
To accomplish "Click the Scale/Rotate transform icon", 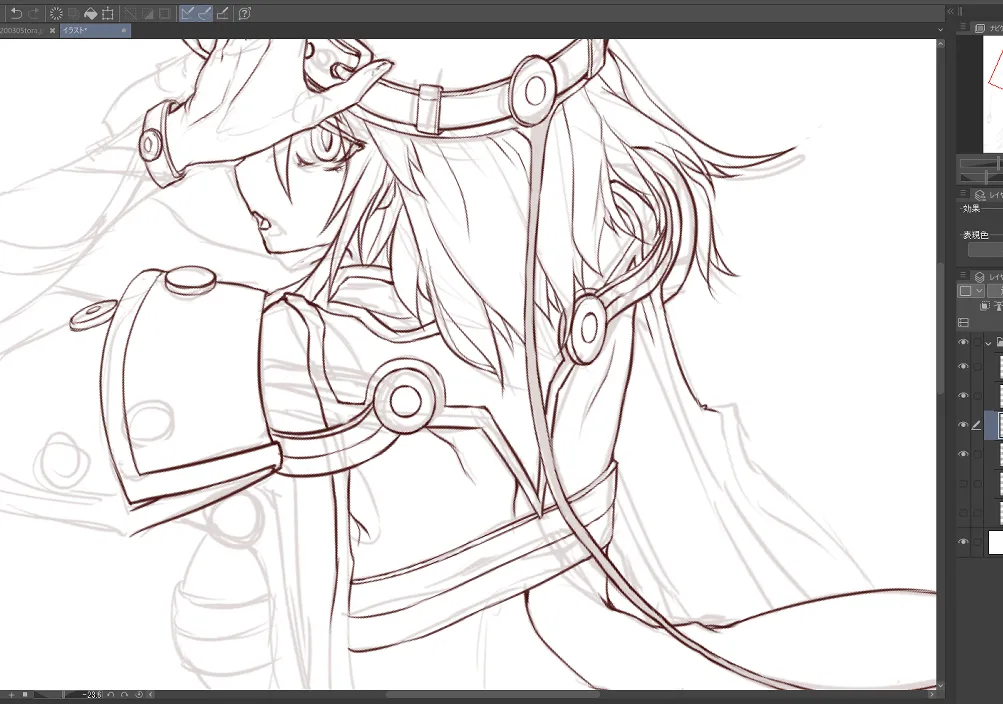I will (108, 13).
